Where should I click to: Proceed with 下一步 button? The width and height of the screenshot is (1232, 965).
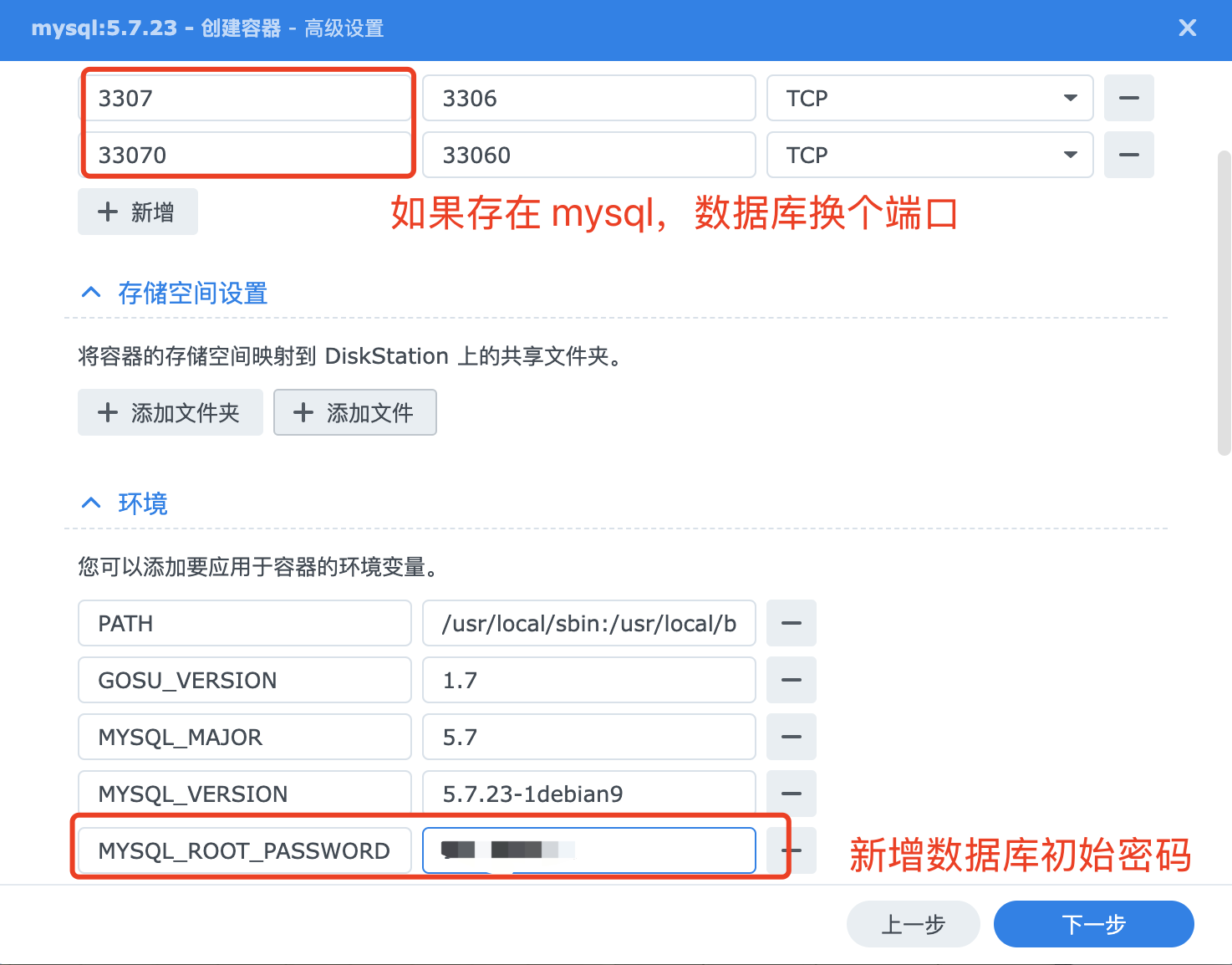(1093, 924)
